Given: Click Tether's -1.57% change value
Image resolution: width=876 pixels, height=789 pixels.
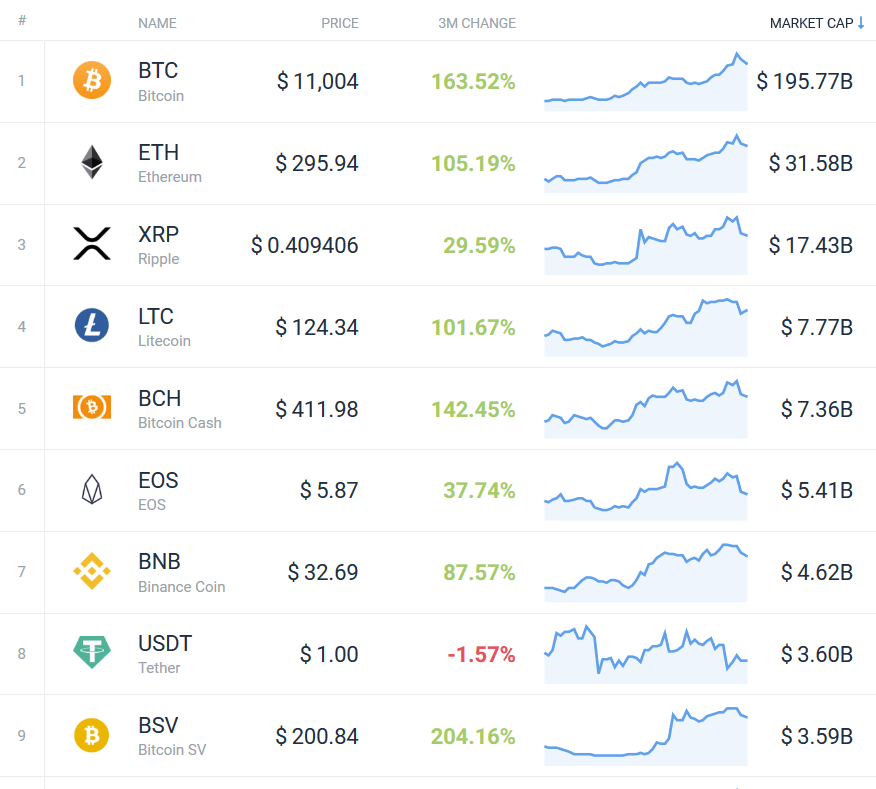Looking at the screenshot, I should [481, 654].
